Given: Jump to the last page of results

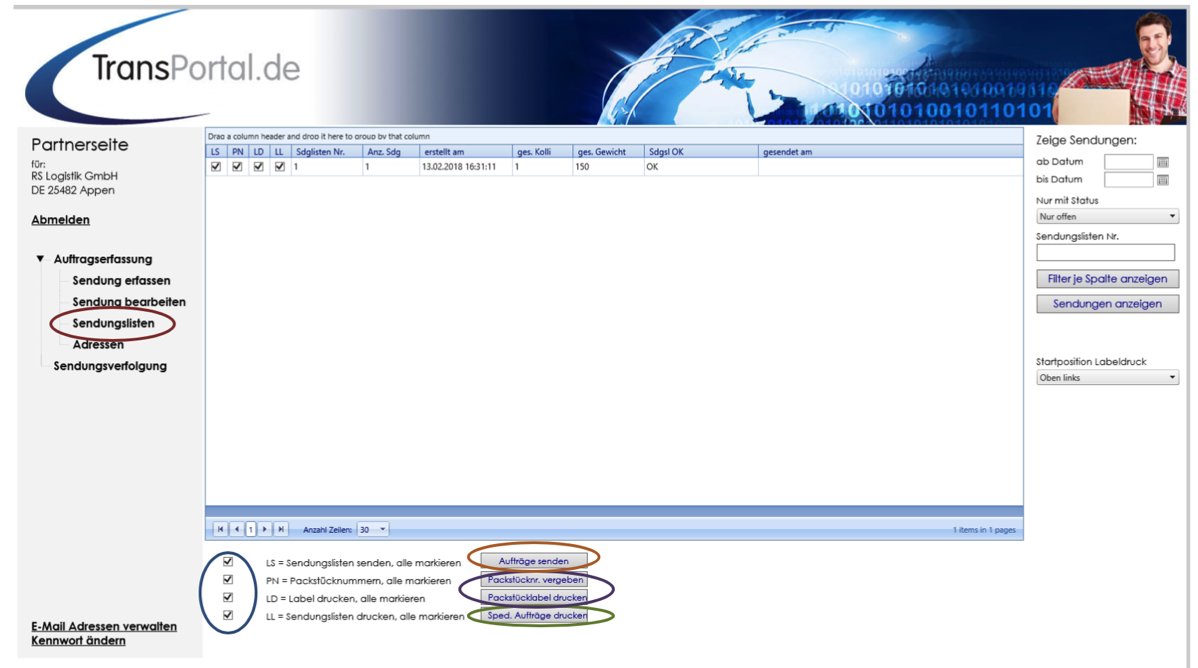Looking at the screenshot, I should coord(281,529).
